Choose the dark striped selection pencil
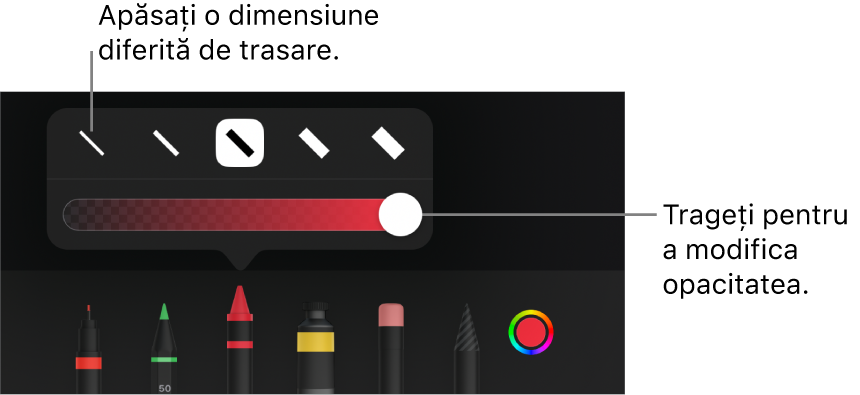 (467, 348)
